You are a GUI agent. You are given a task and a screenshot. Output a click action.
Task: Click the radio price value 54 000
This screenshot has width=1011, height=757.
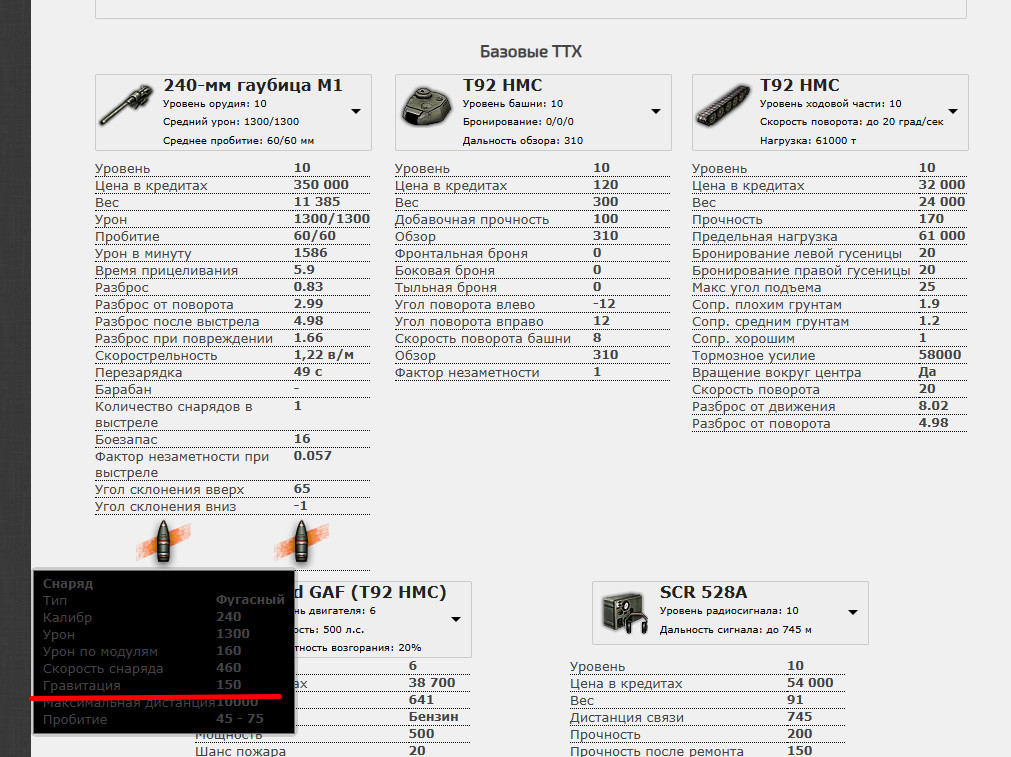810,682
